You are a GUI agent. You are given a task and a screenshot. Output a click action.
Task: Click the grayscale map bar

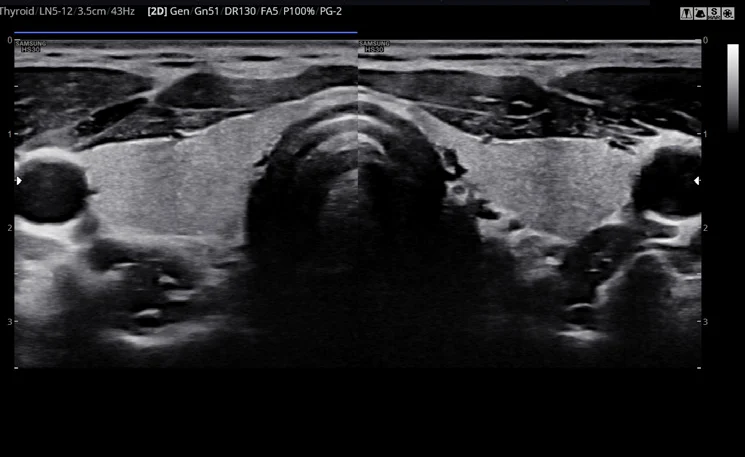(x=733, y=88)
